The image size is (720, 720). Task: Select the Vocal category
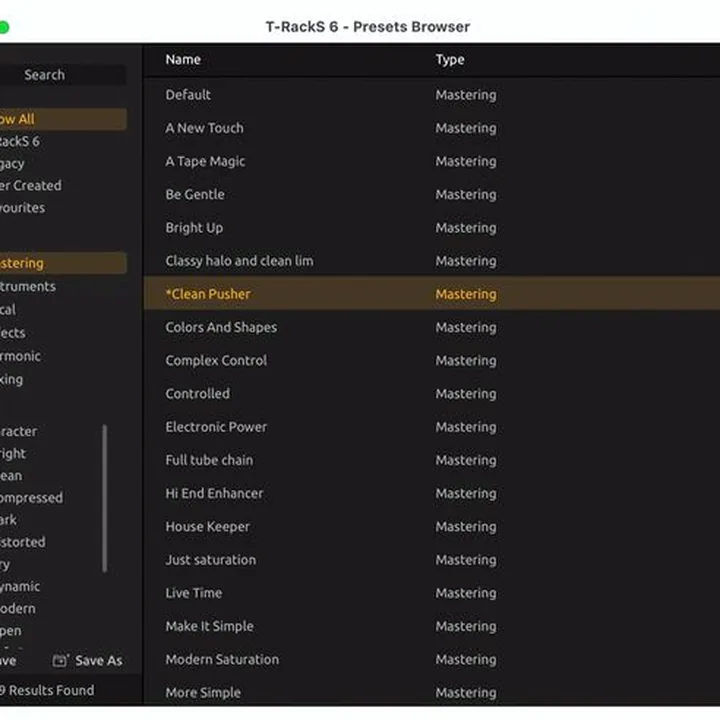coord(8,309)
